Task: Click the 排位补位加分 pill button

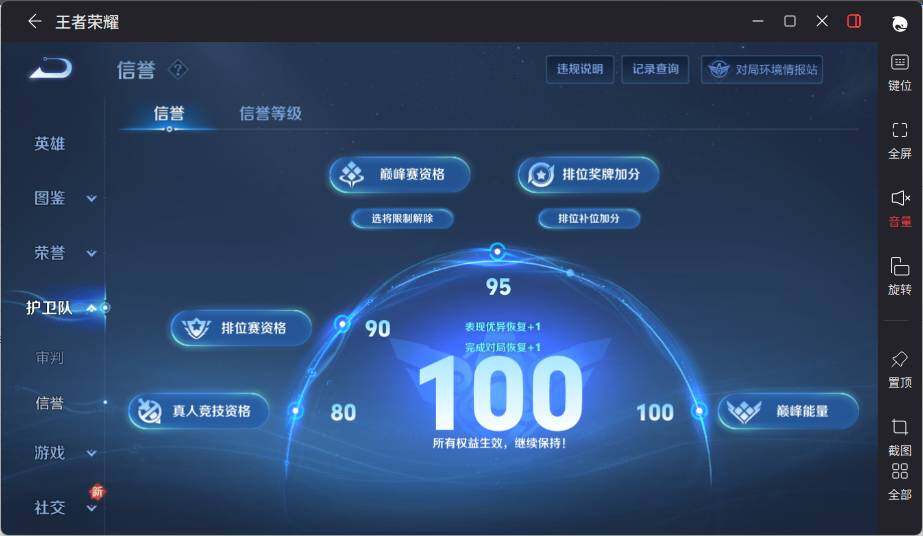Action: 589,218
